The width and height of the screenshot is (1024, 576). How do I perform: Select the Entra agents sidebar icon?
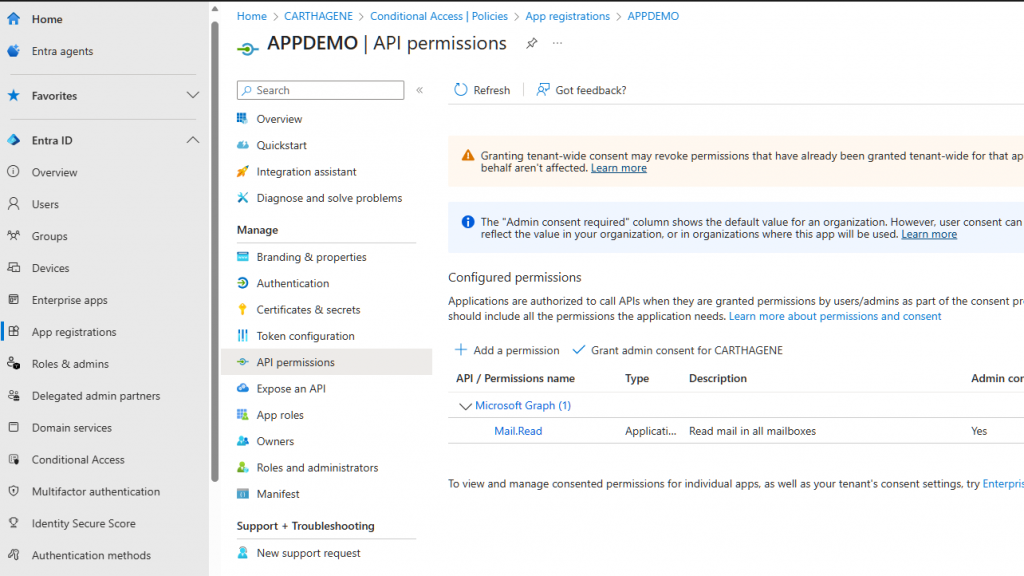[12, 51]
